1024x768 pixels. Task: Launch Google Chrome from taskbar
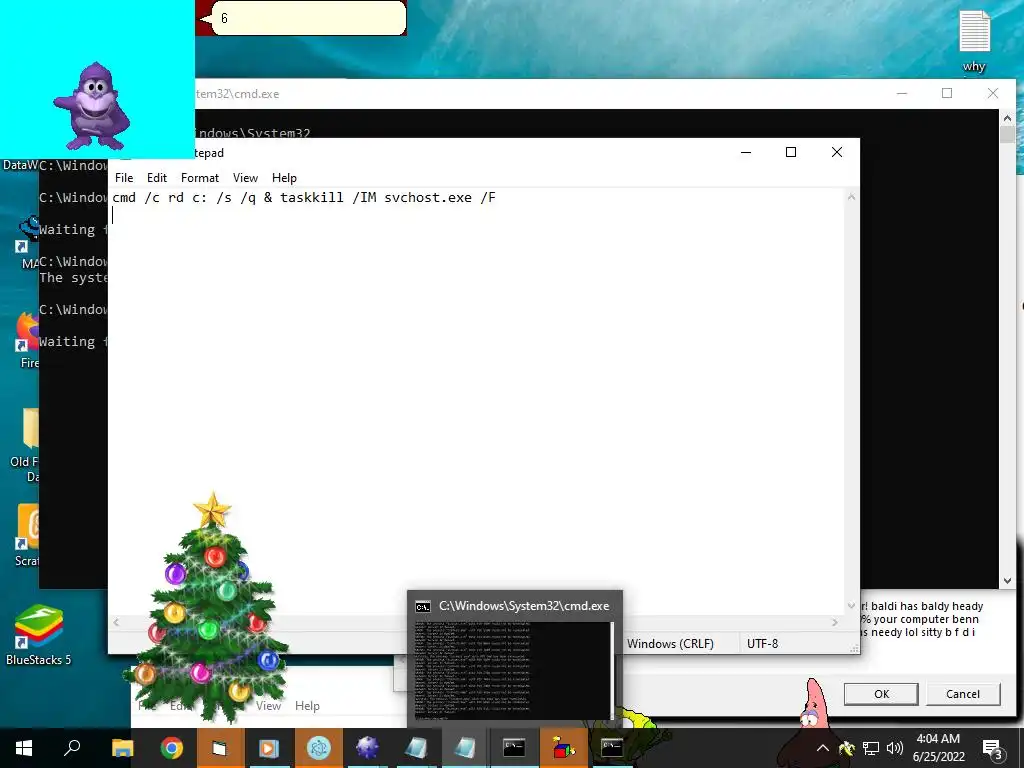click(171, 748)
